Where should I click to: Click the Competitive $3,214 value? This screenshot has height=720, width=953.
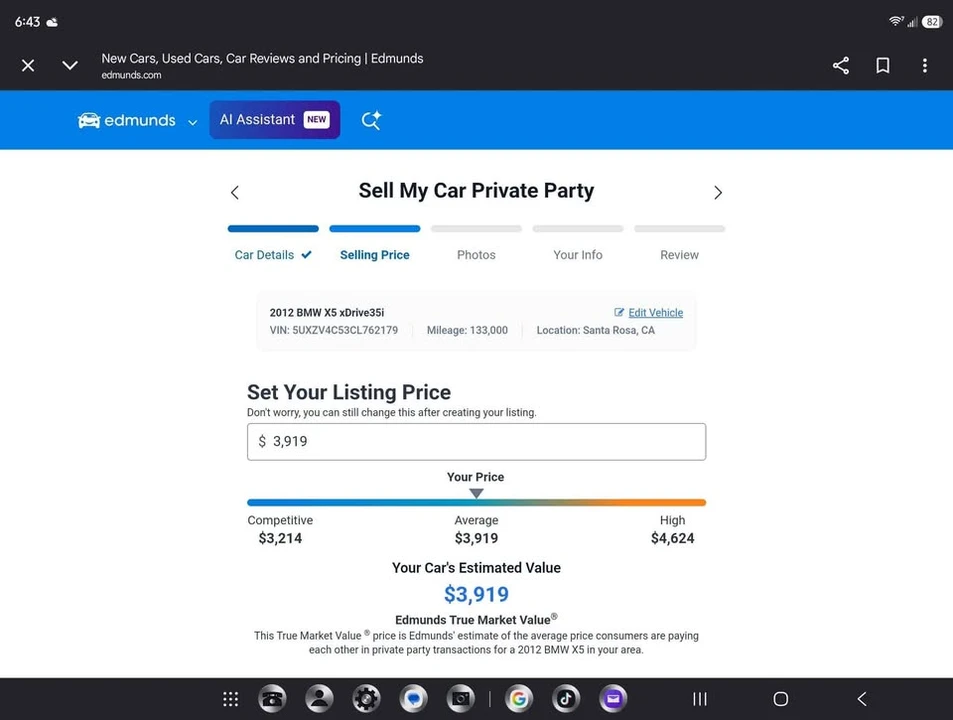280,538
